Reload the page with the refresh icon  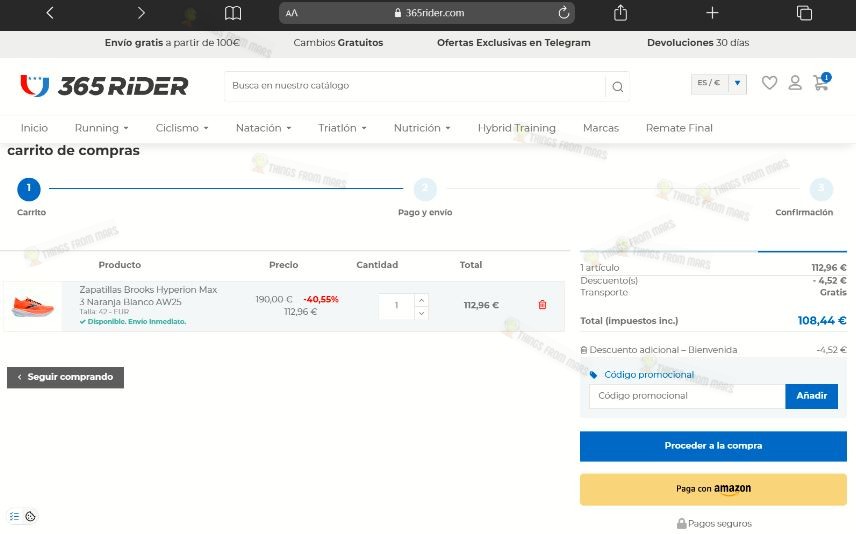(x=563, y=13)
